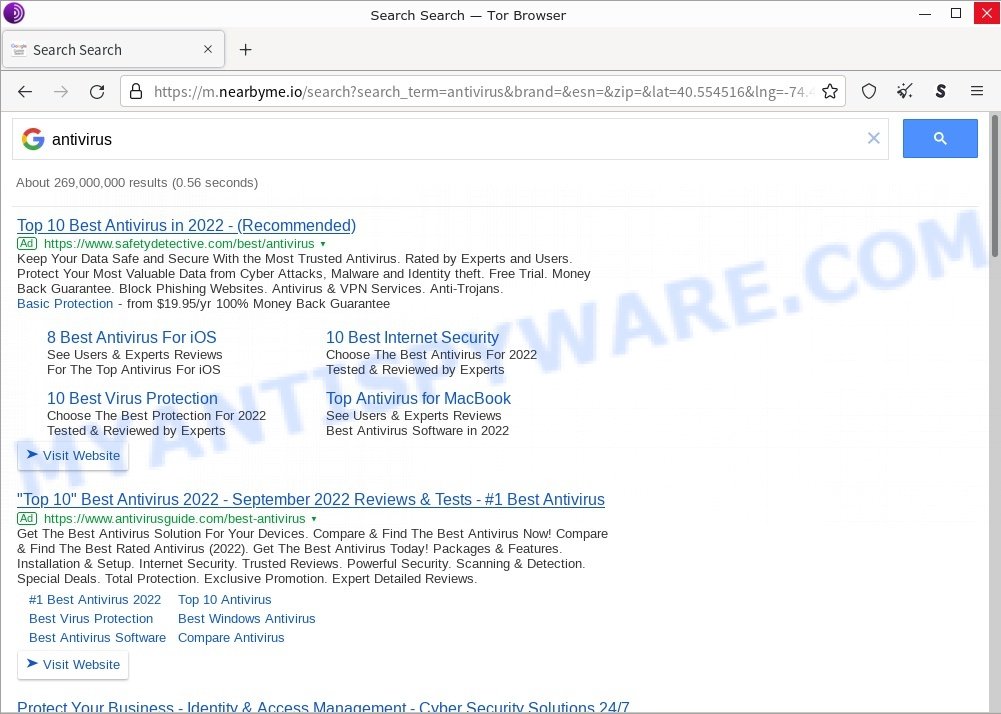
Task: Click the New Identity broom icon
Action: [905, 91]
